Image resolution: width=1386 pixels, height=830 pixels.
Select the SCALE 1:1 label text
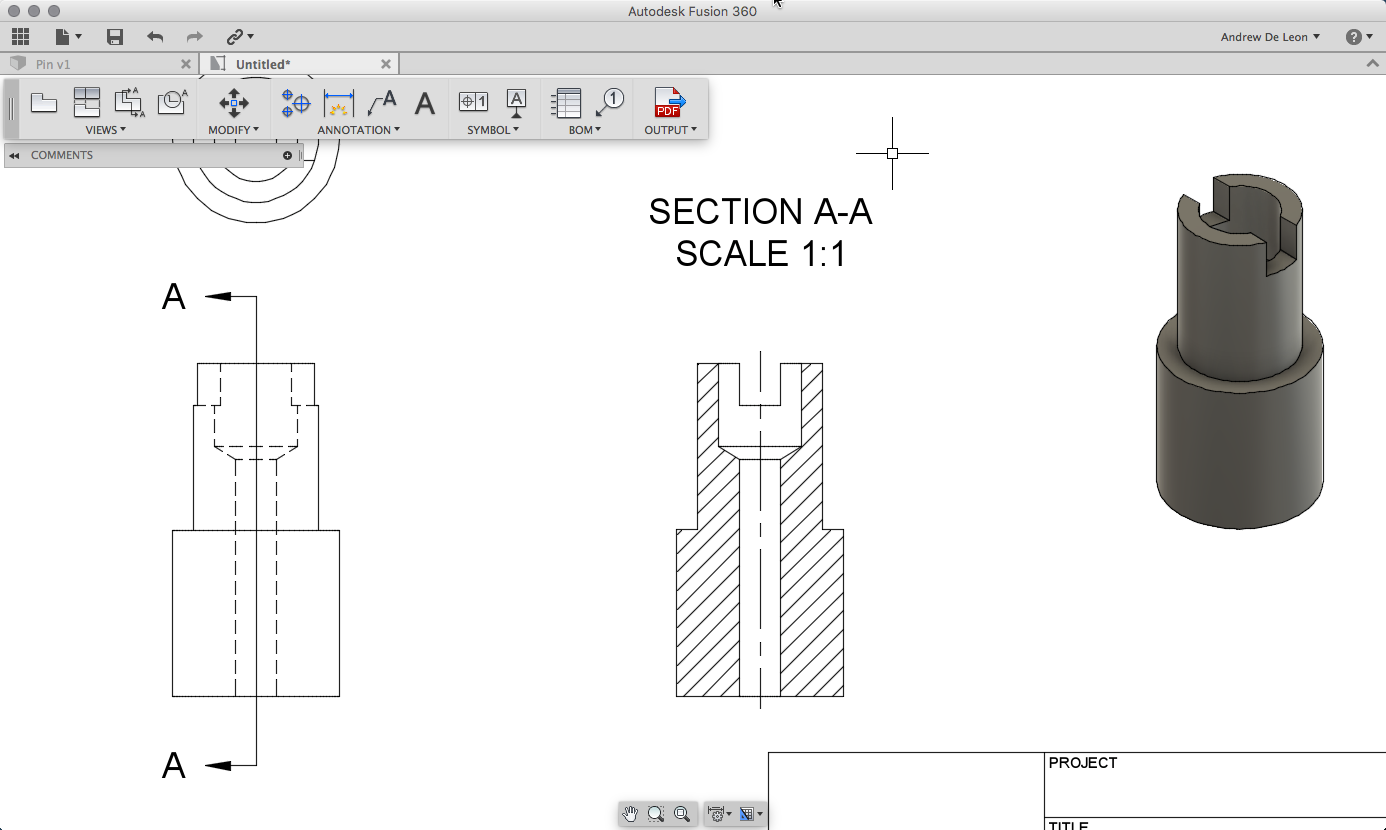pos(761,253)
